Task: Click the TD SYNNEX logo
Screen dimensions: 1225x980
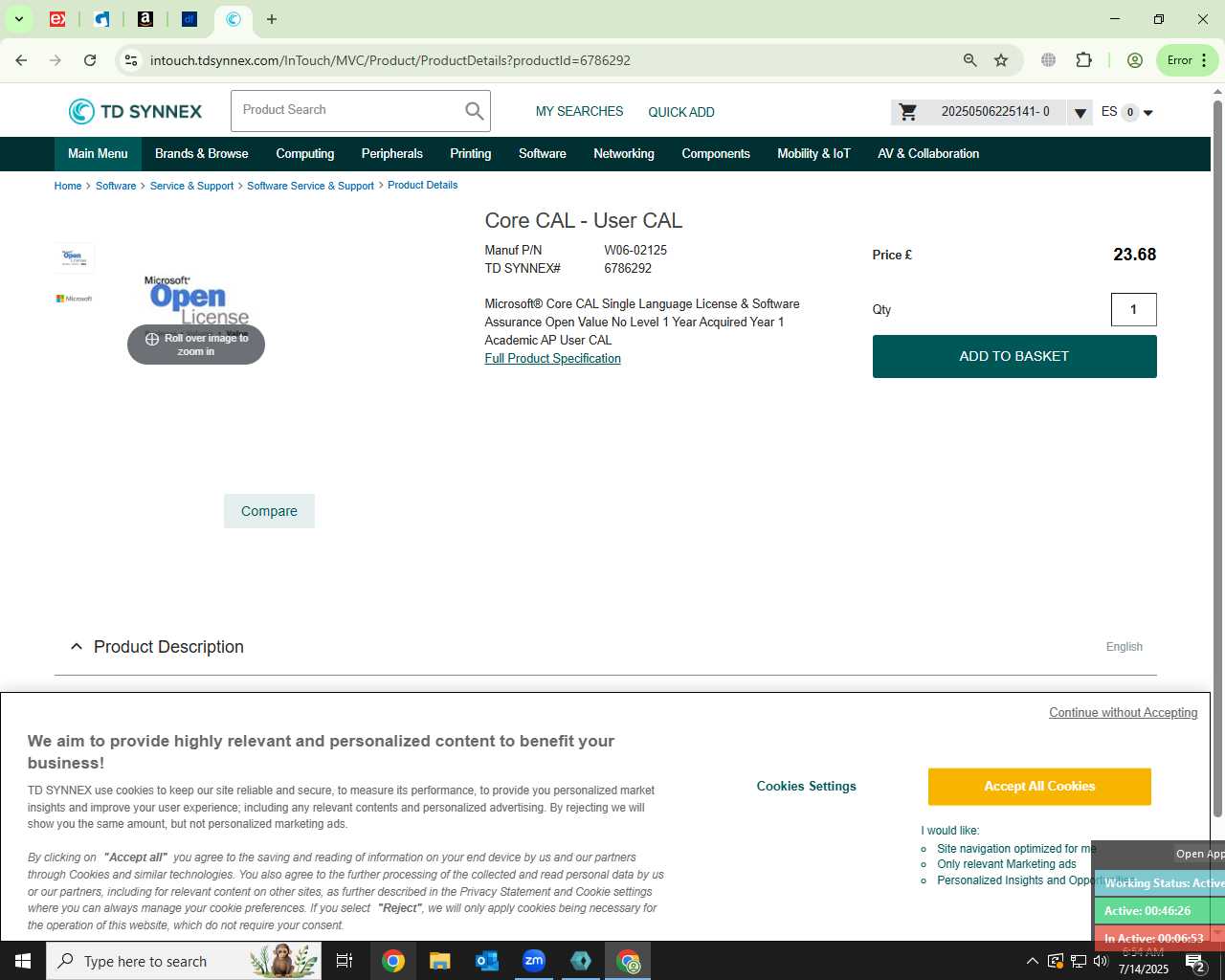Action: tap(135, 112)
